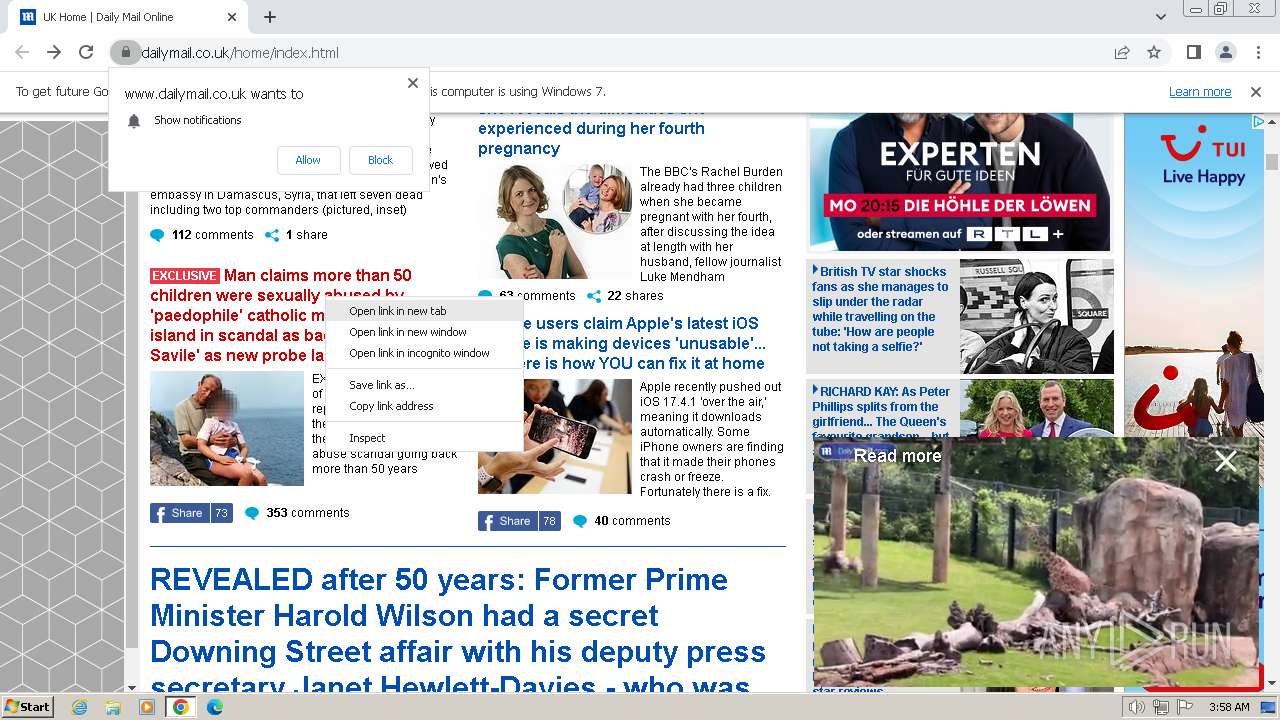Open the Chrome profile avatar
Image resolution: width=1280 pixels, height=720 pixels.
click(1225, 53)
